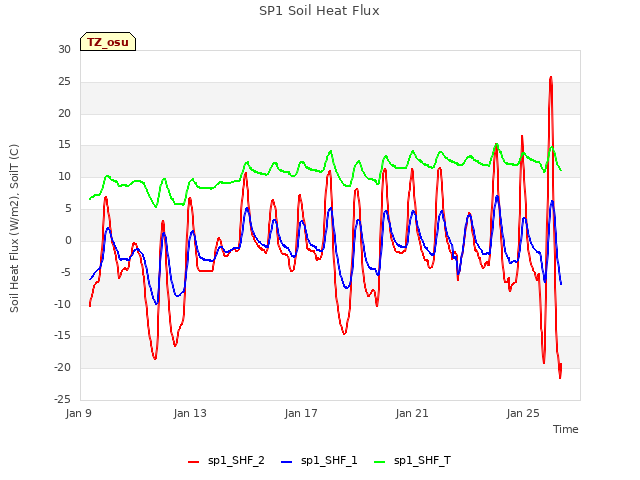The image size is (640, 480).
Task: Click the 20 y-axis tick label
Action: click(x=64, y=113)
